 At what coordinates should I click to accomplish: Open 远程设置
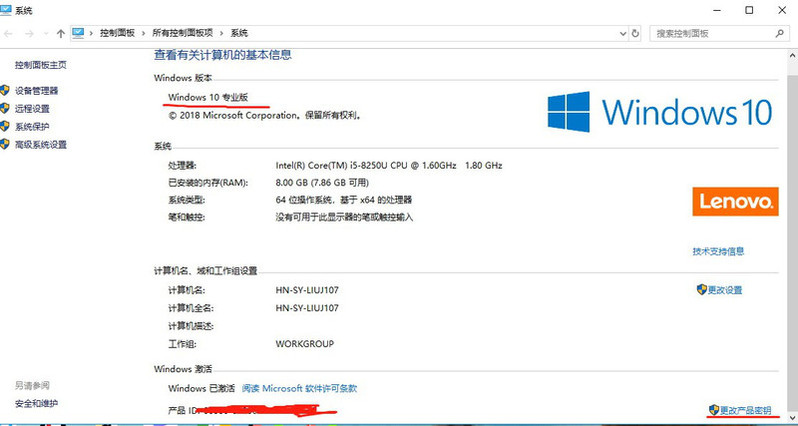tap(32, 108)
